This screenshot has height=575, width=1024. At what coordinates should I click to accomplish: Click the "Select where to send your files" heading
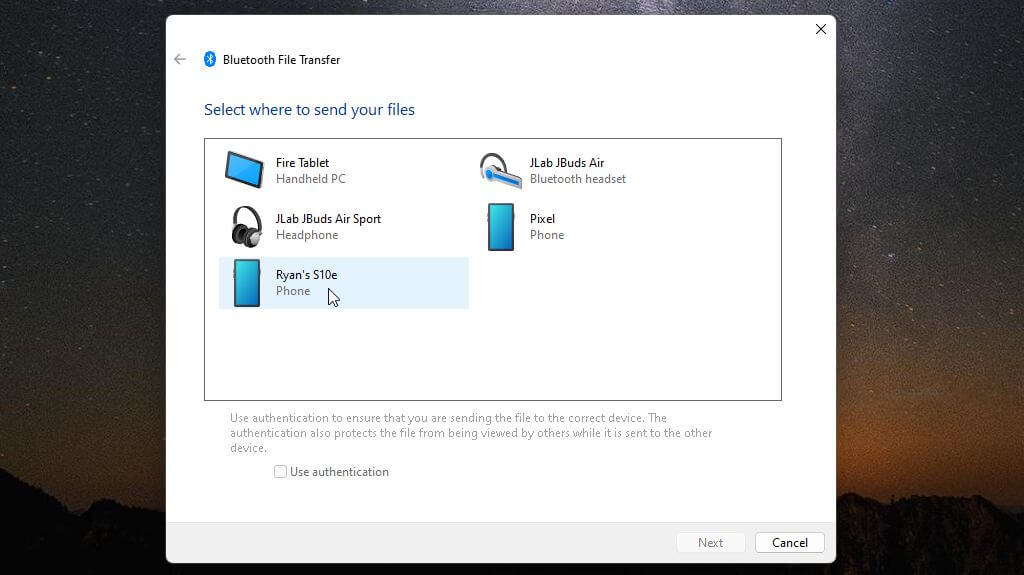click(x=310, y=109)
